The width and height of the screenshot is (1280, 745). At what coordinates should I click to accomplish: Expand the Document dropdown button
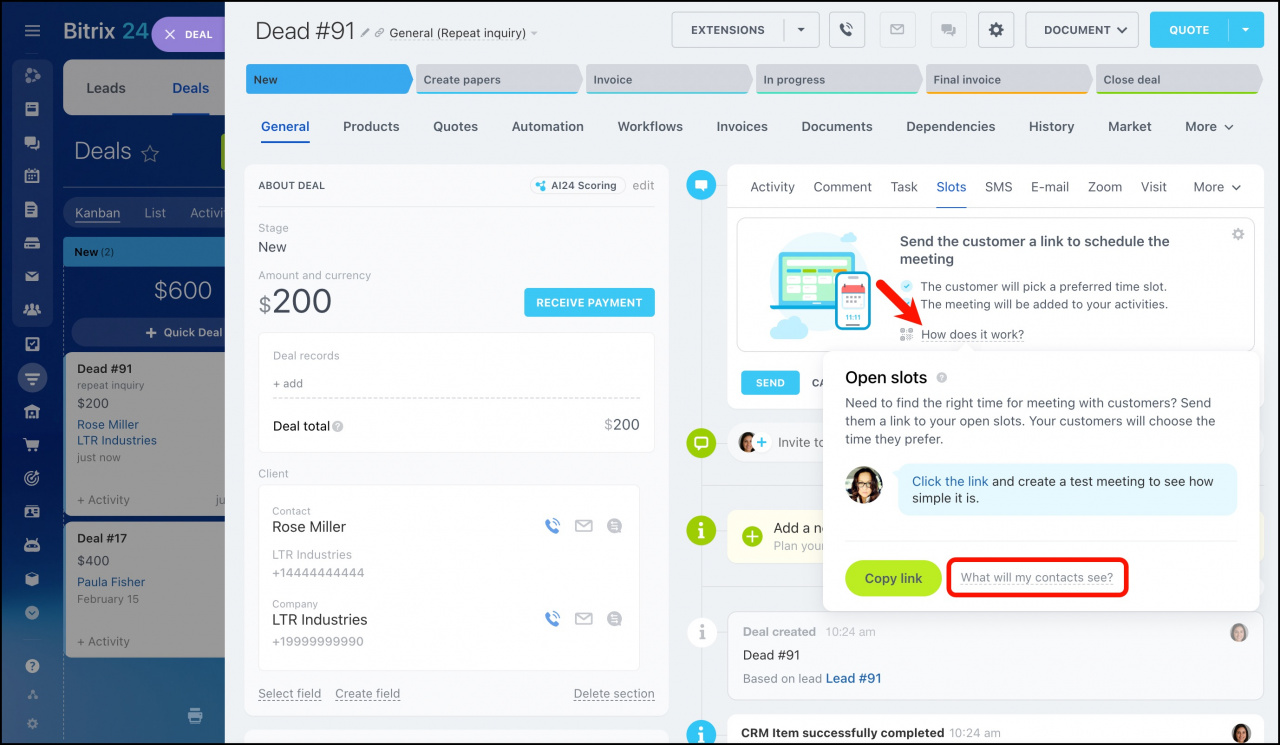pyautogui.click(x=1082, y=30)
